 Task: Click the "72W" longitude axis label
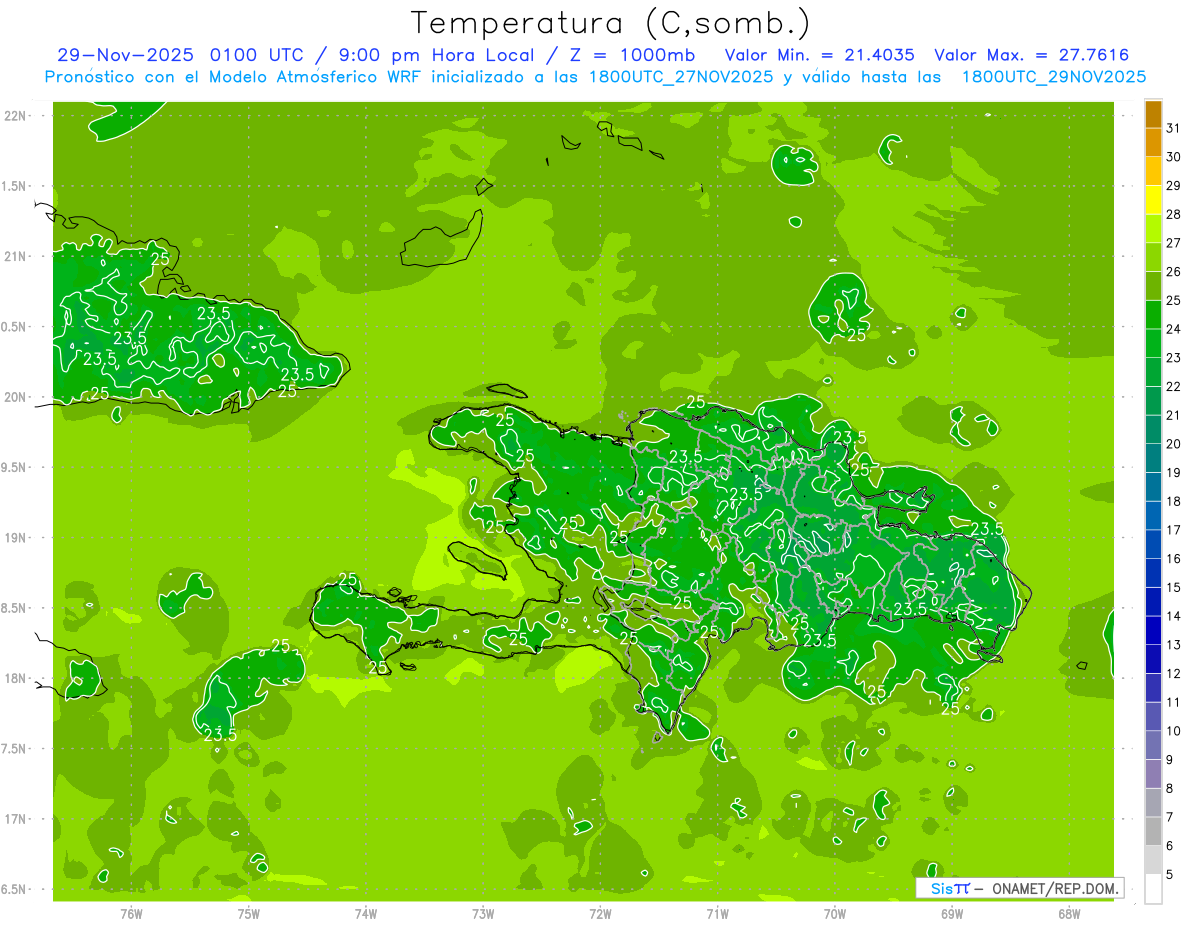click(x=600, y=914)
